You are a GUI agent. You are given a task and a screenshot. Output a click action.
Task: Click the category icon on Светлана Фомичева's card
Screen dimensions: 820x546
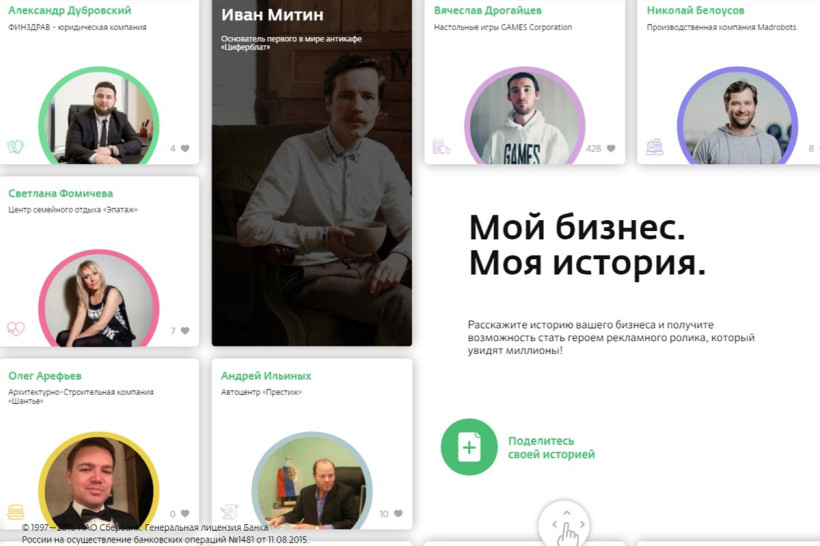tap(15, 329)
